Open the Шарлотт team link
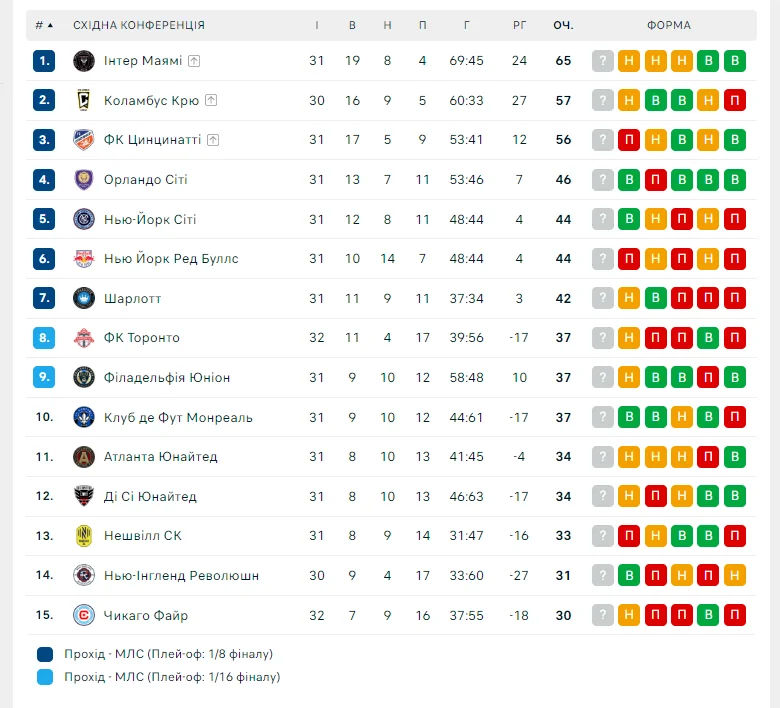 [132, 298]
